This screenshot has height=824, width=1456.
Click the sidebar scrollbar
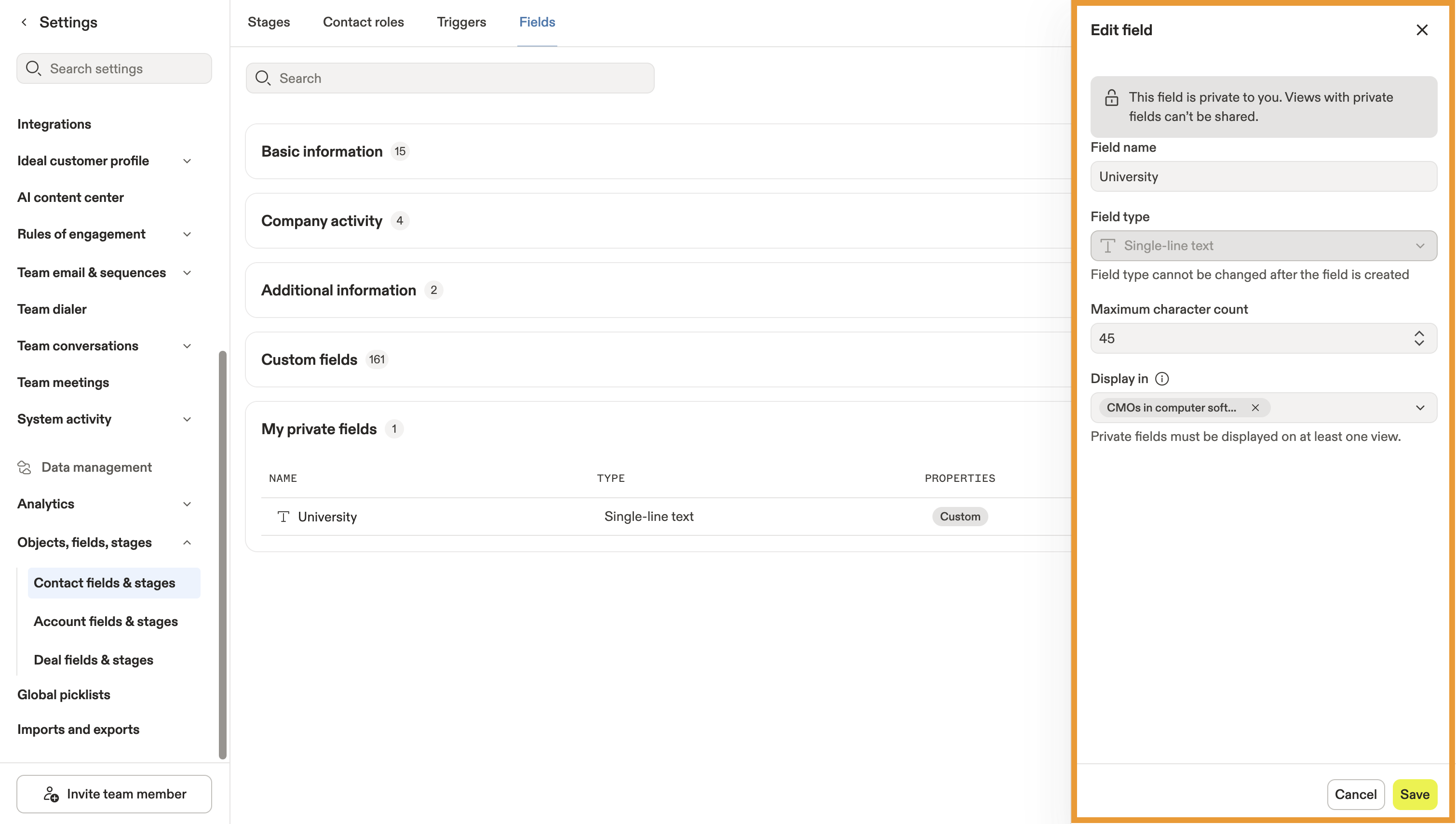(x=222, y=555)
